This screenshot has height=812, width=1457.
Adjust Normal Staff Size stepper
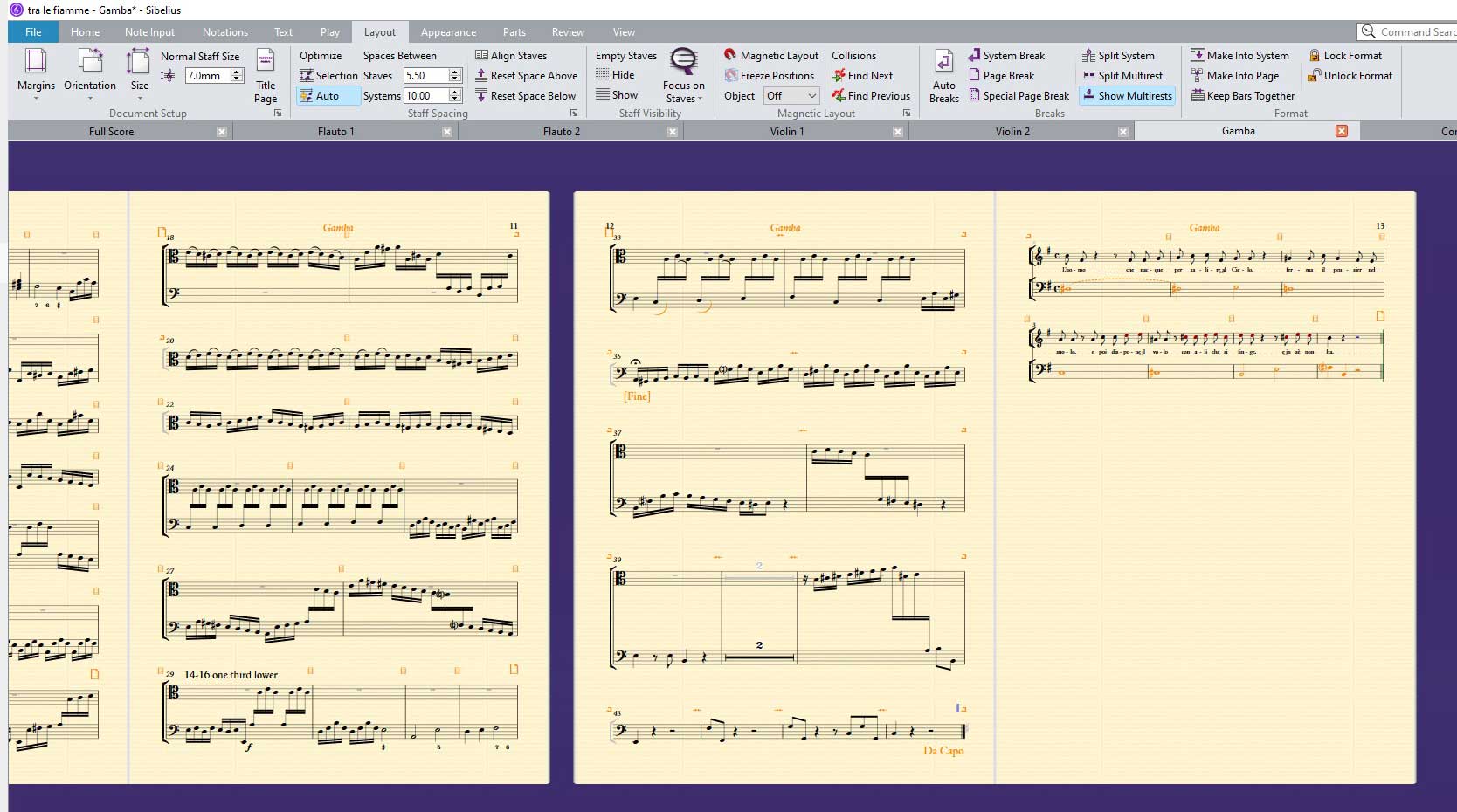236,76
